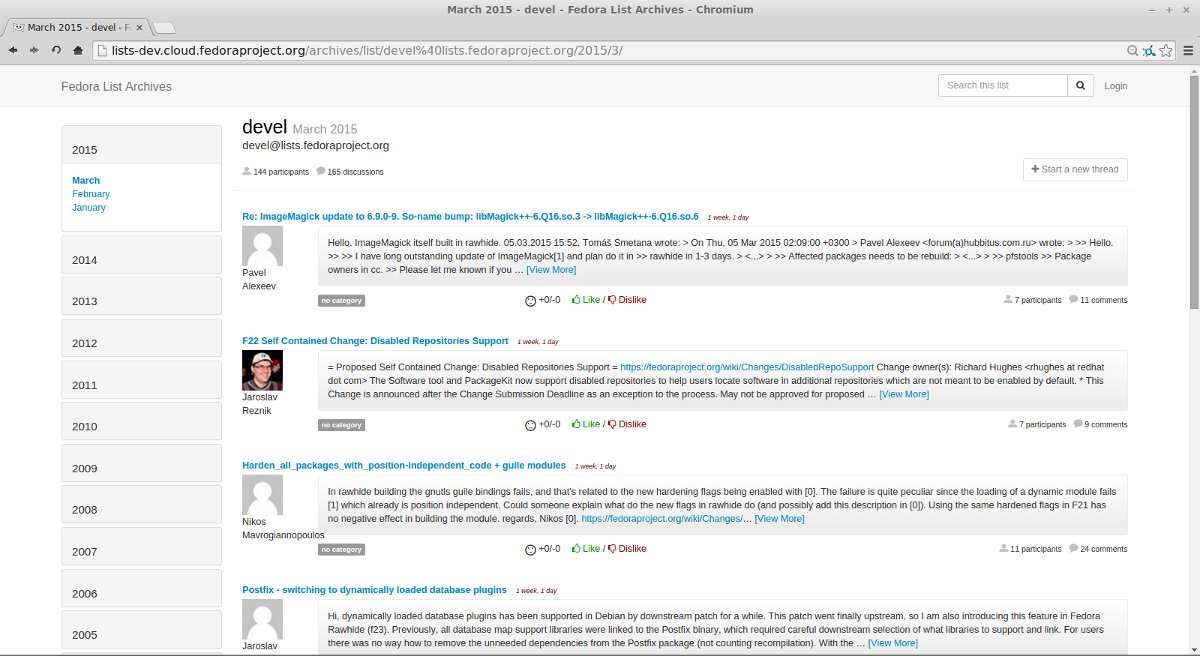The width and height of the screenshot is (1200, 656).
Task: Go to browser home page icon
Action: tap(80, 50)
